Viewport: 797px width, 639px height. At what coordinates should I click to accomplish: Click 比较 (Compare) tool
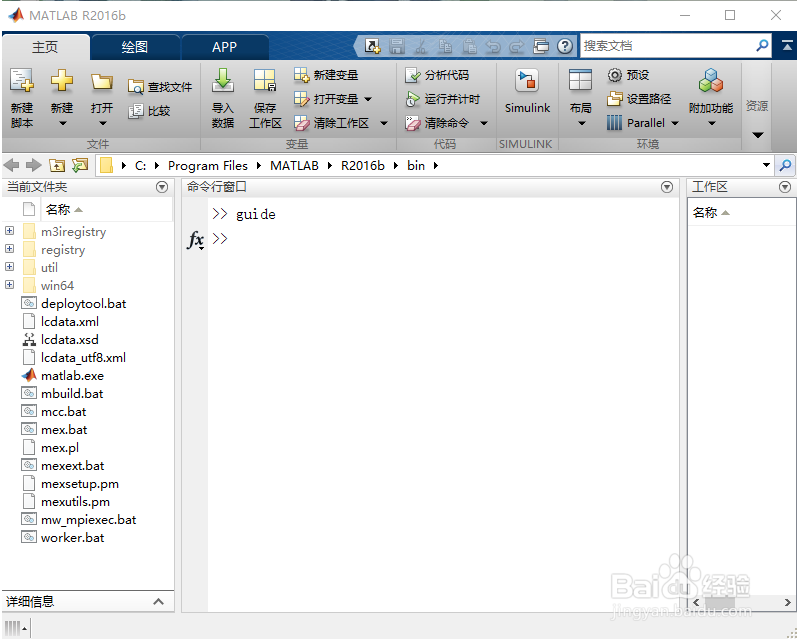point(149,111)
